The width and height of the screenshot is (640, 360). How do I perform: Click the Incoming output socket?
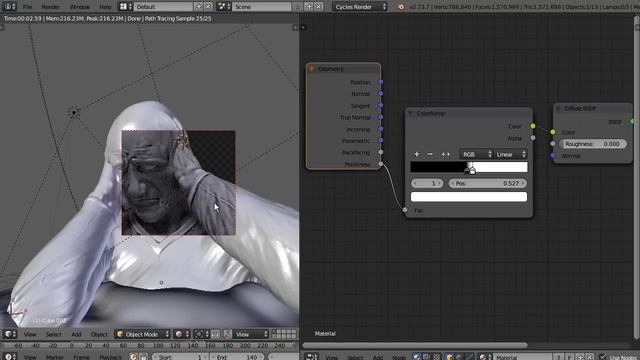pos(380,129)
